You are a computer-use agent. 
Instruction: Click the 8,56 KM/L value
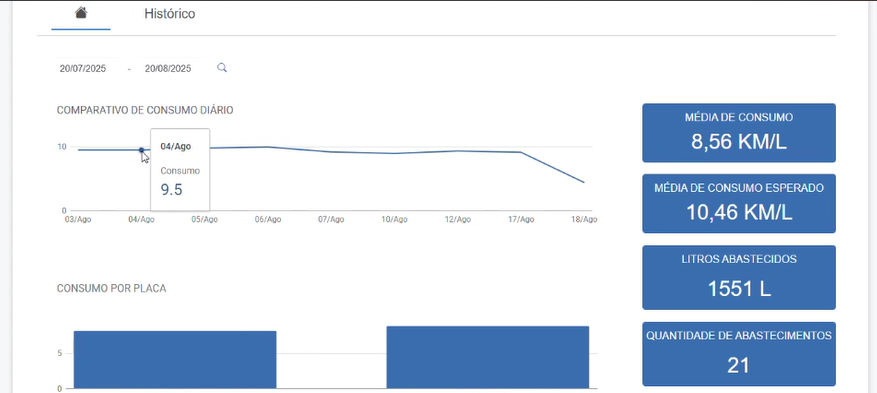click(x=739, y=142)
